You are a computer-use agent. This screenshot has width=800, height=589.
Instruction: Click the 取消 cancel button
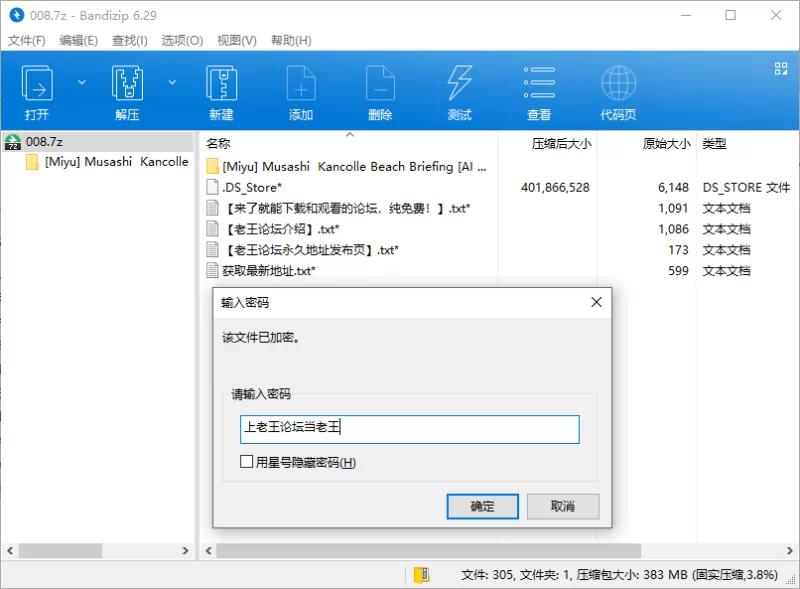(x=563, y=506)
